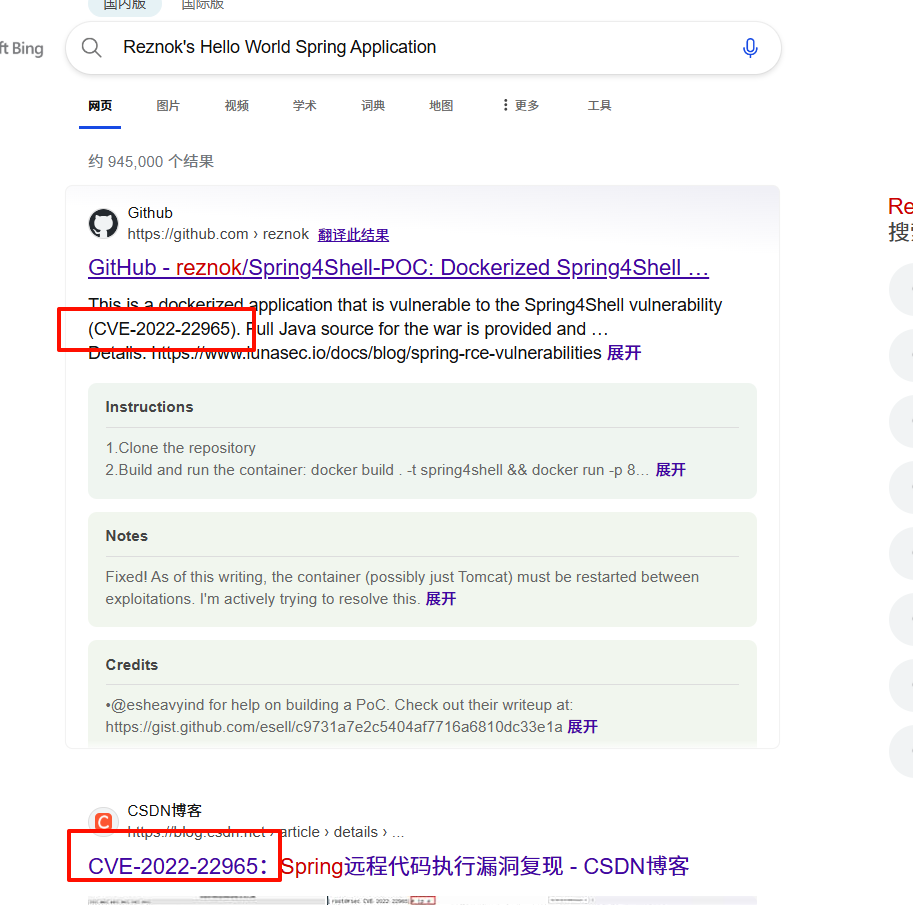Image resolution: width=913 pixels, height=905 pixels.
Task: Select the 国内版 version toggle
Action: pos(125,5)
